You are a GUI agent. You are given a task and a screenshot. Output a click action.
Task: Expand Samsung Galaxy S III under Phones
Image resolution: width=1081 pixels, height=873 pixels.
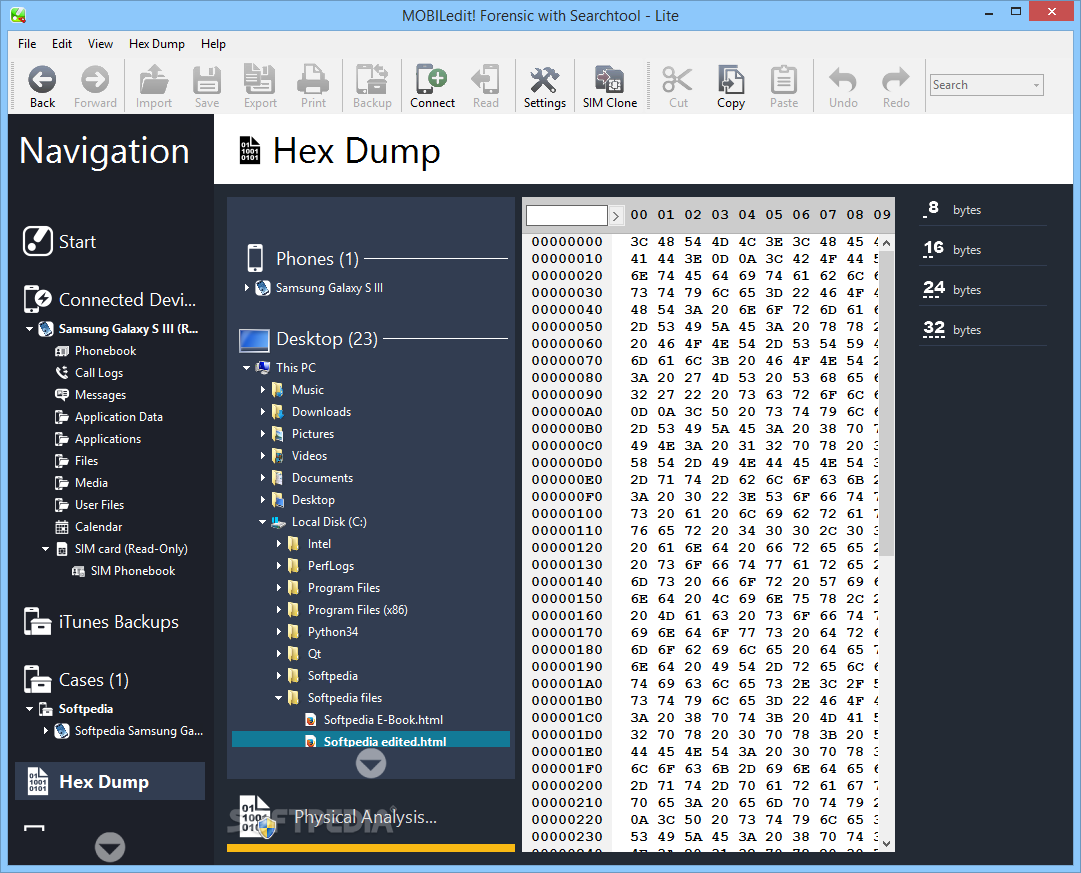click(x=247, y=288)
